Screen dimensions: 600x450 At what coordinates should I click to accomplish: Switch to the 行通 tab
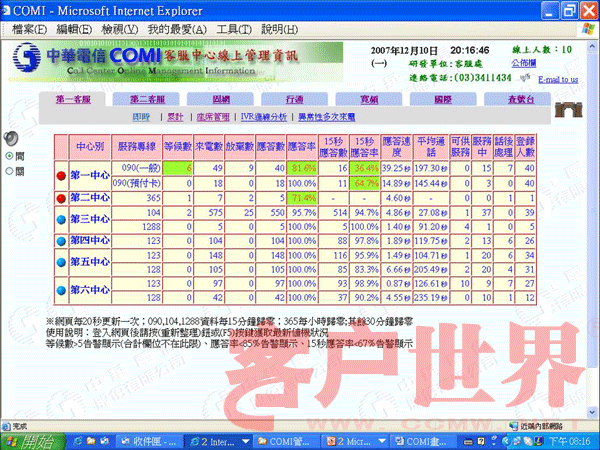294,100
